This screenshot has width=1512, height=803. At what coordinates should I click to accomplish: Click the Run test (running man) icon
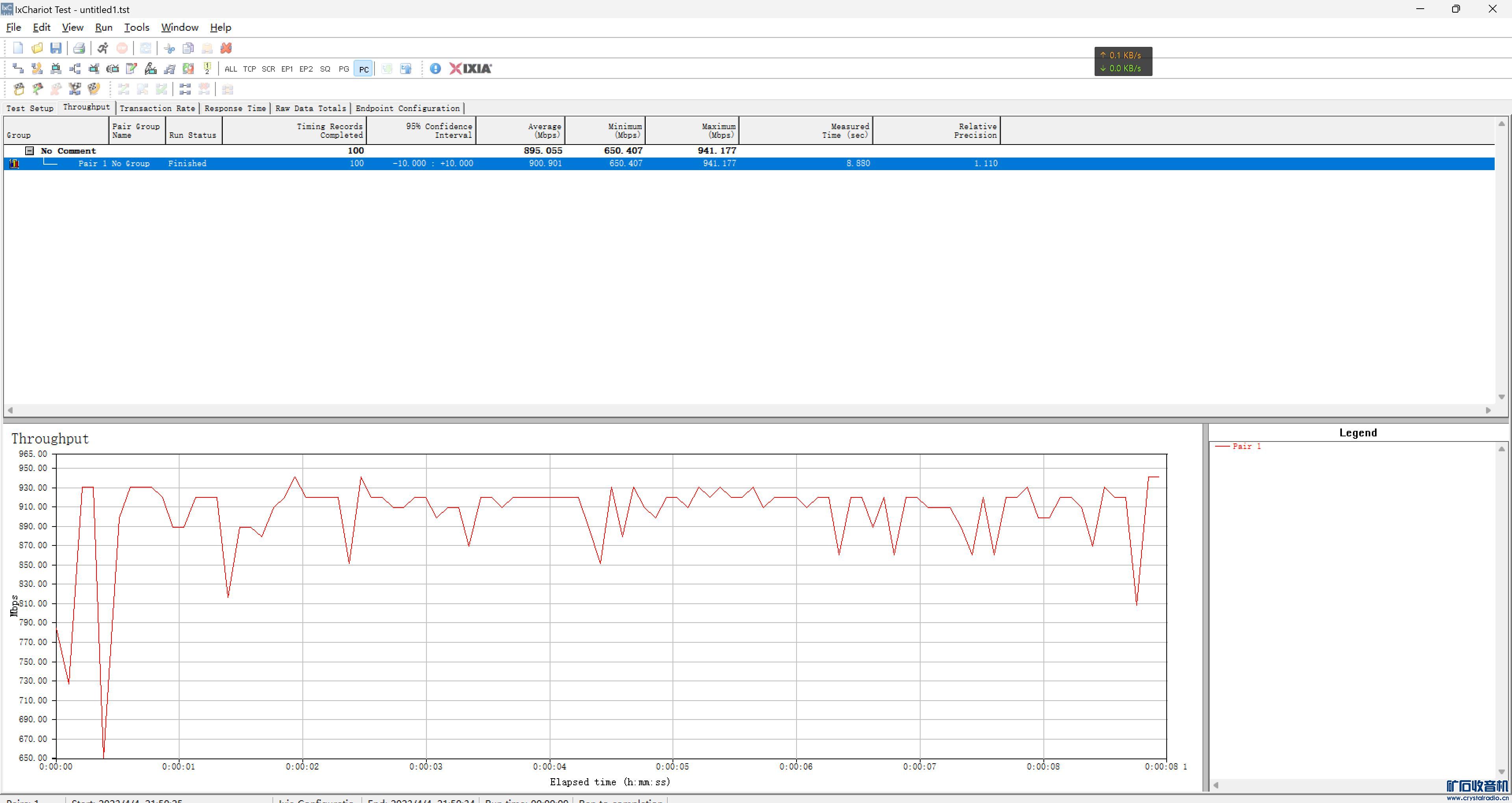(x=103, y=48)
